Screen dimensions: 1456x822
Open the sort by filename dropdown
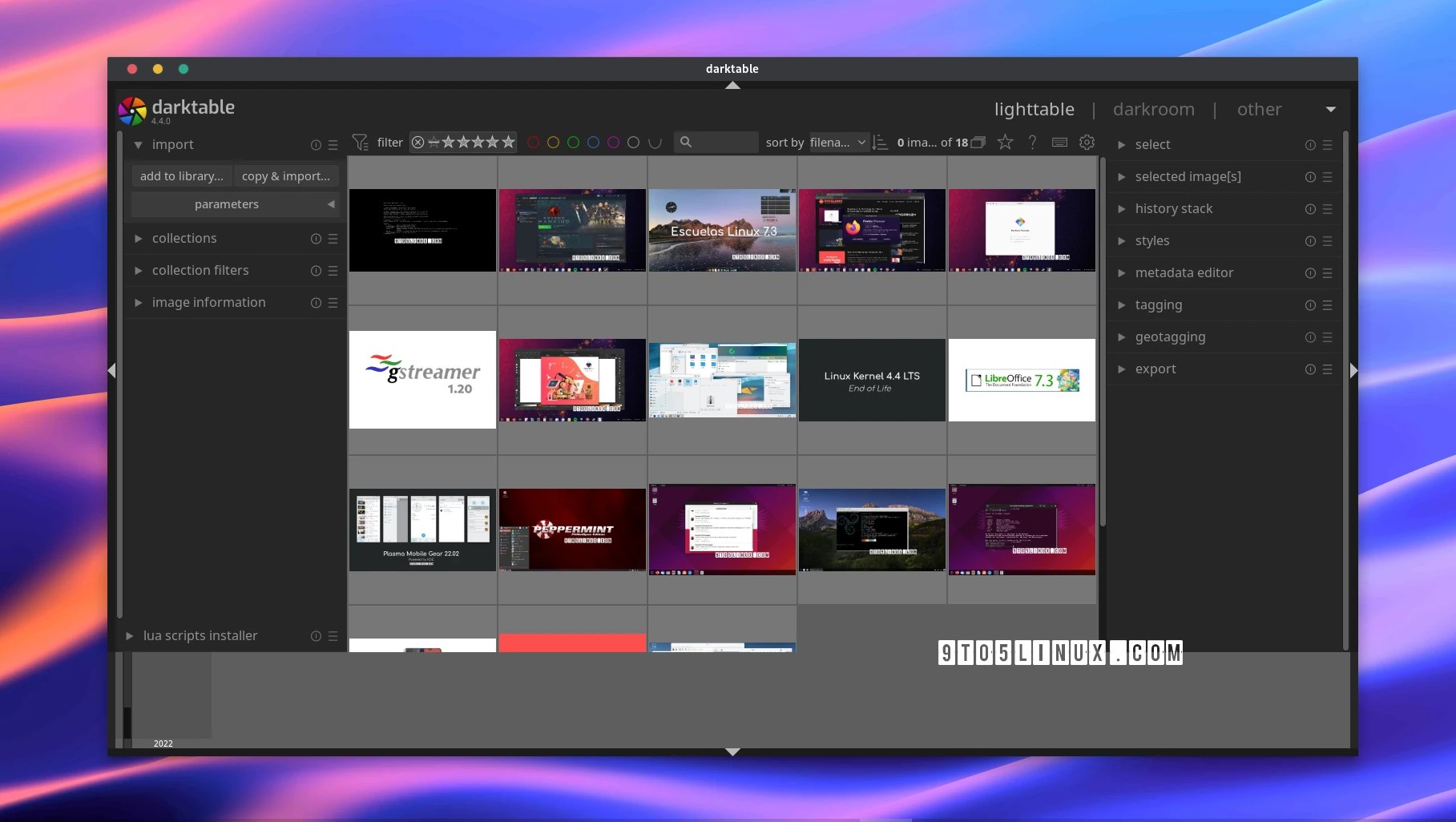coord(838,143)
